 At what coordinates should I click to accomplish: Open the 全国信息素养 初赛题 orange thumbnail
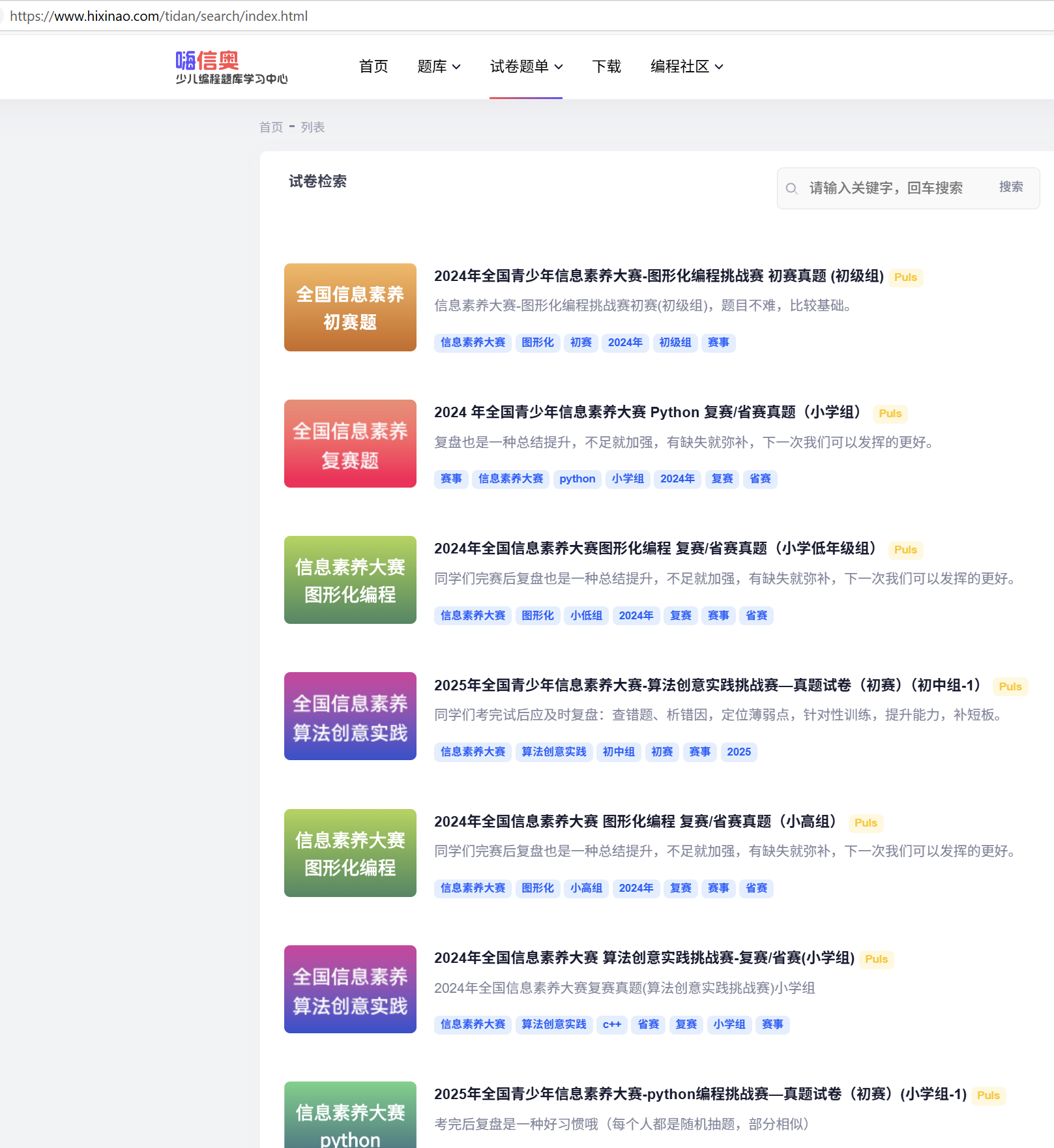click(350, 308)
